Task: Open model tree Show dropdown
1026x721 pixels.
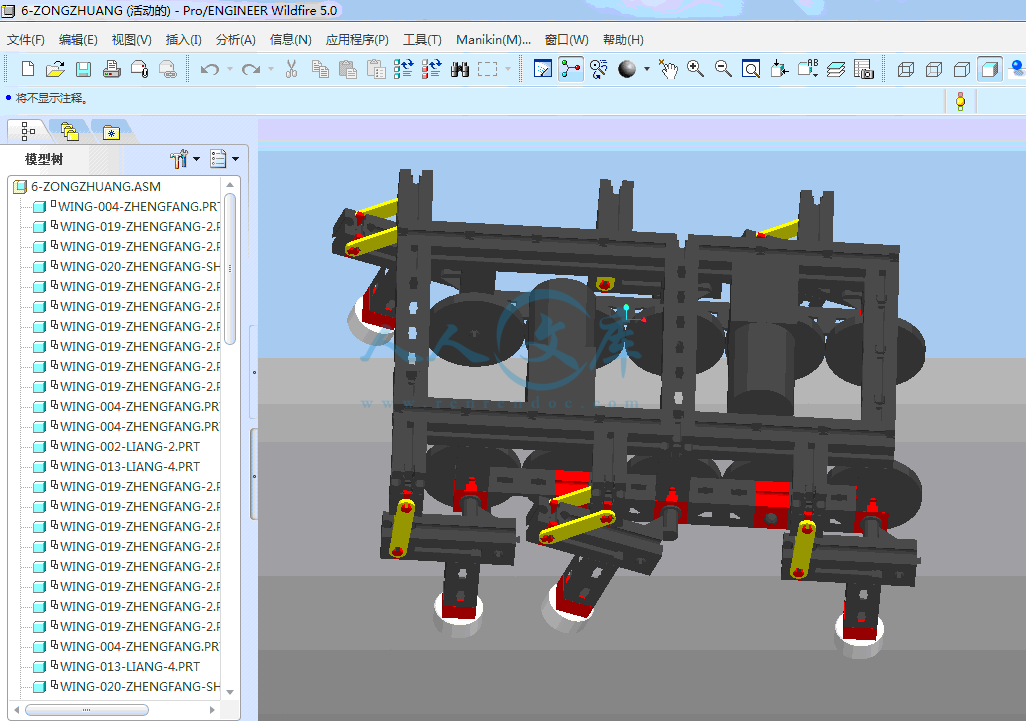Action: click(x=224, y=158)
